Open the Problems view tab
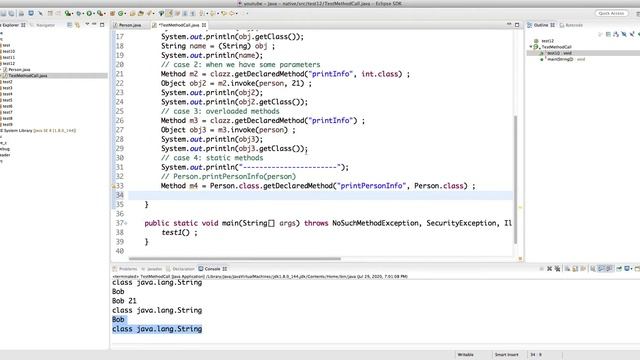 pos(125,269)
